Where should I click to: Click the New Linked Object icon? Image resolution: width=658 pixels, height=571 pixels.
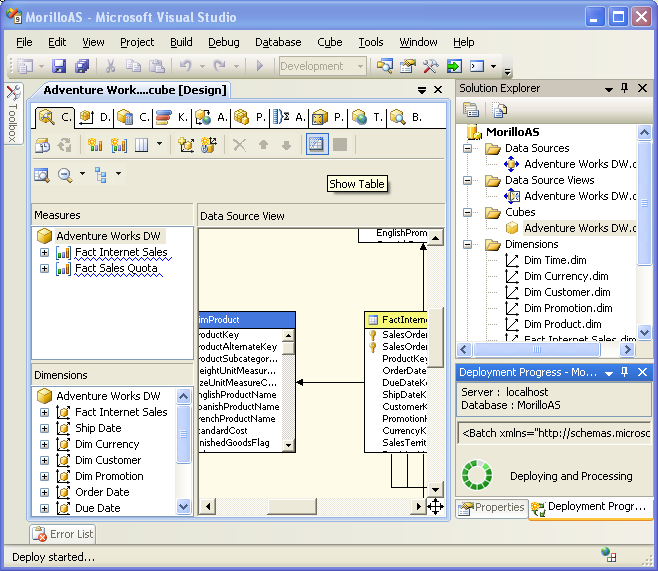(x=209, y=145)
